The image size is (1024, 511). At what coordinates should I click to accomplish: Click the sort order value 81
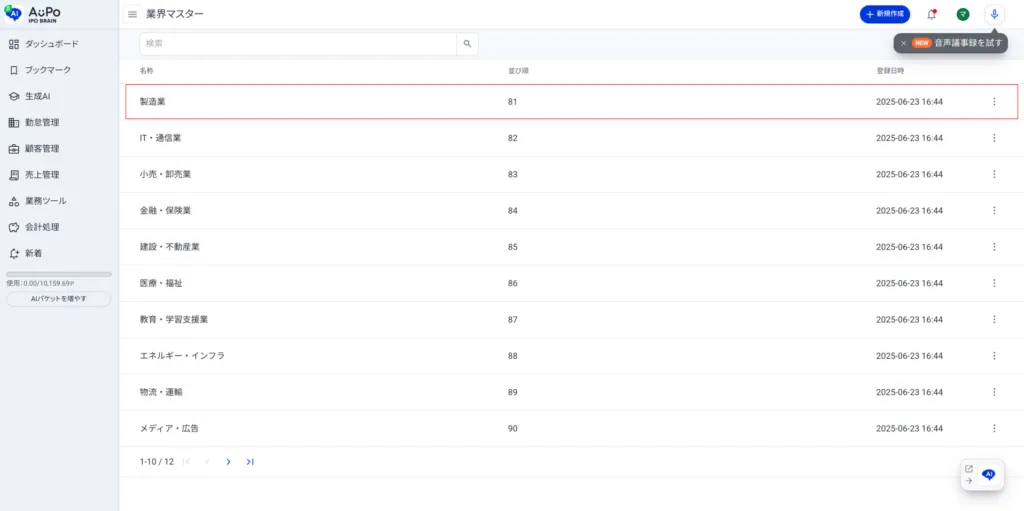click(513, 102)
